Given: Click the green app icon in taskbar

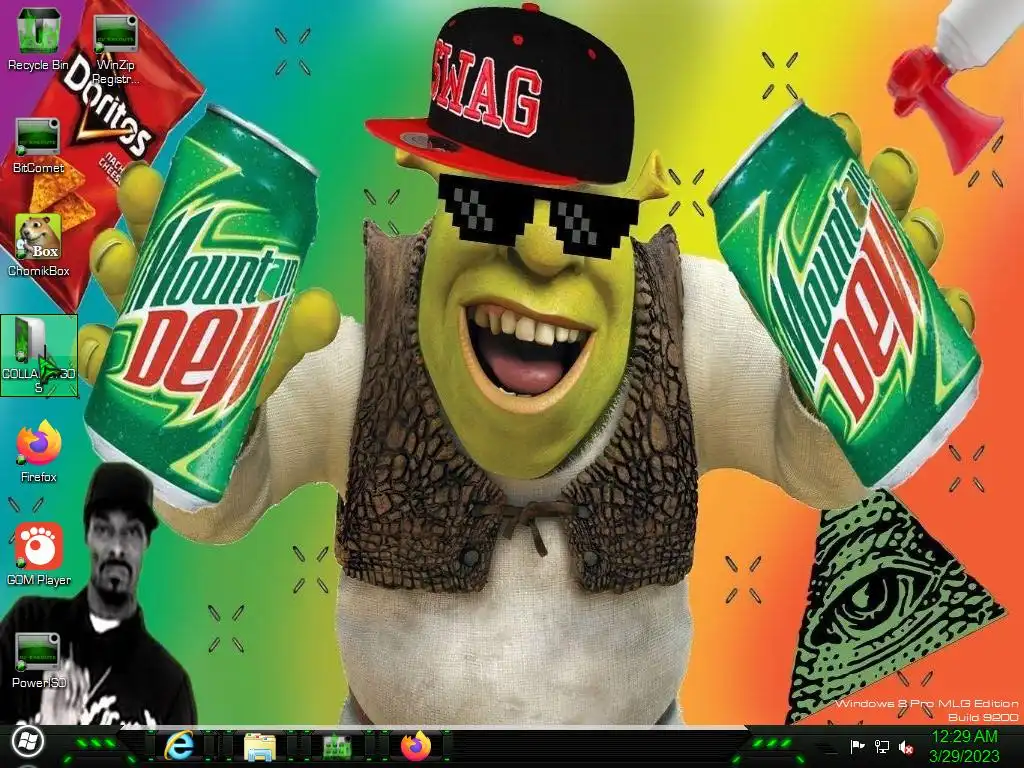Looking at the screenshot, I should point(337,746).
